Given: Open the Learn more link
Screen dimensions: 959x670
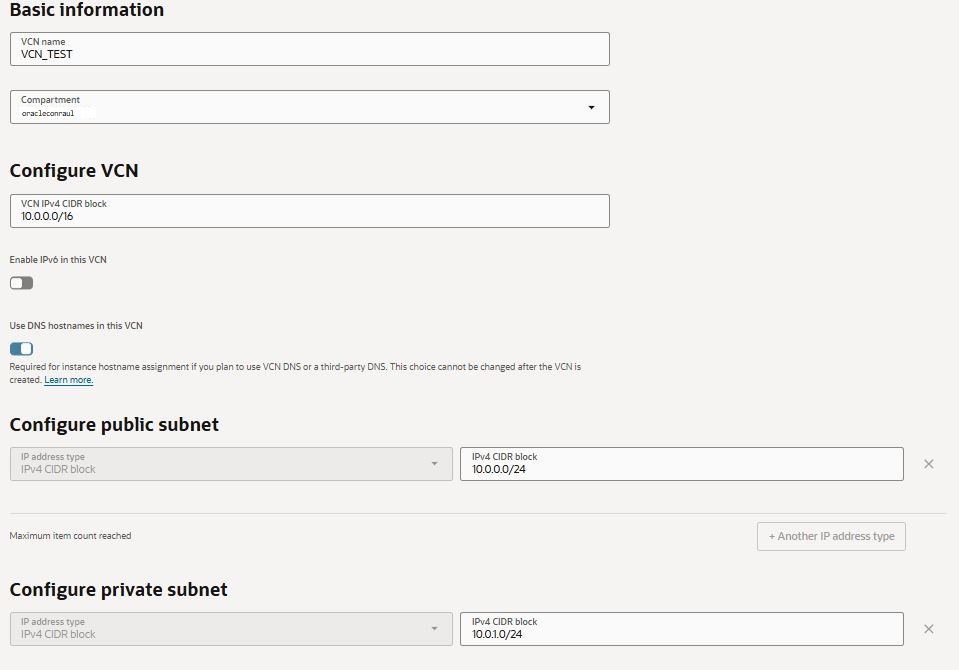Looking at the screenshot, I should click(68, 381).
